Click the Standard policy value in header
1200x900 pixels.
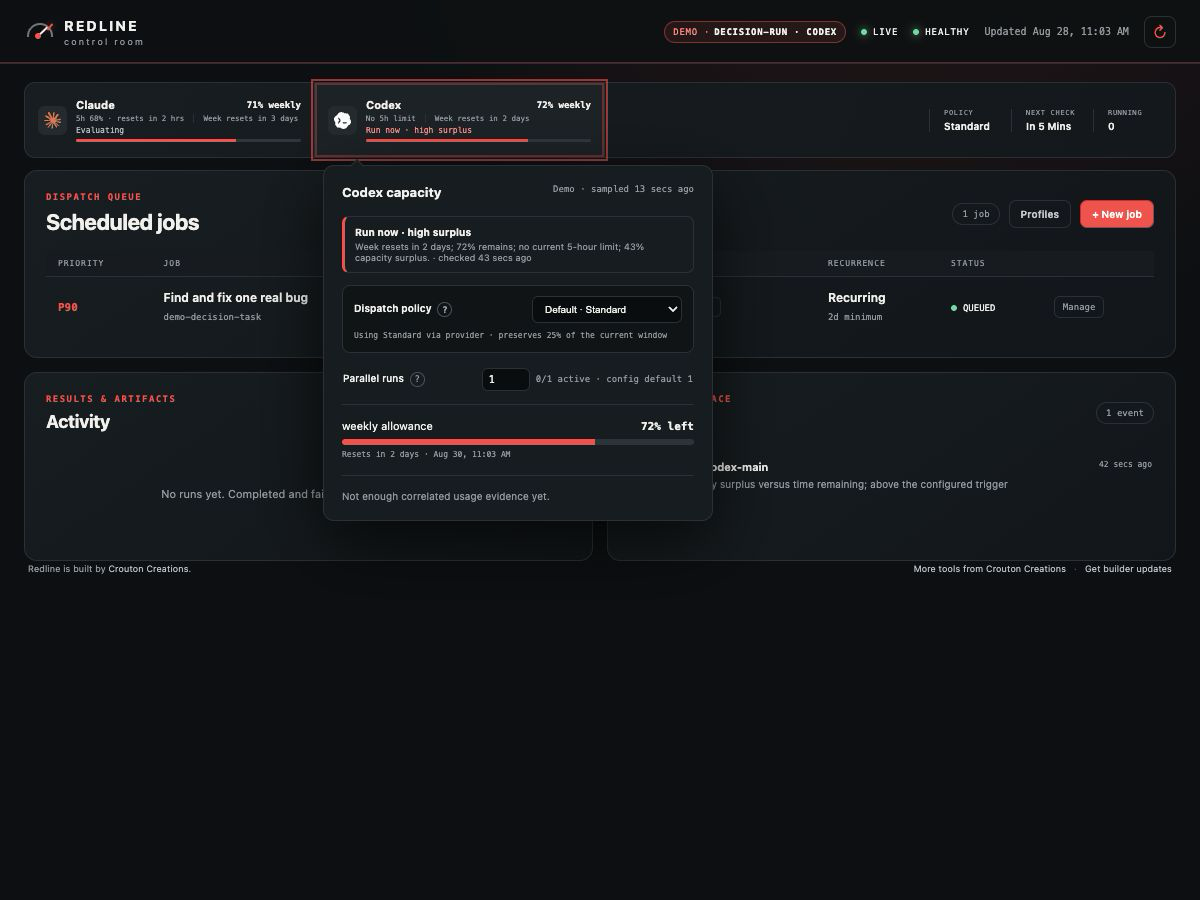pyautogui.click(x=967, y=126)
